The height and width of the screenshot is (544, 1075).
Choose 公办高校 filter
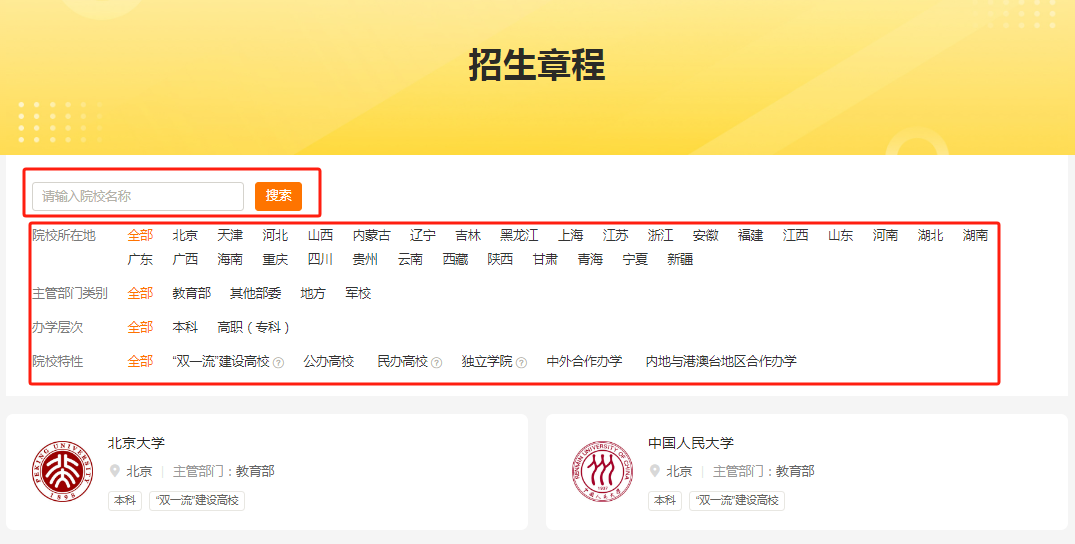pyautogui.click(x=329, y=362)
